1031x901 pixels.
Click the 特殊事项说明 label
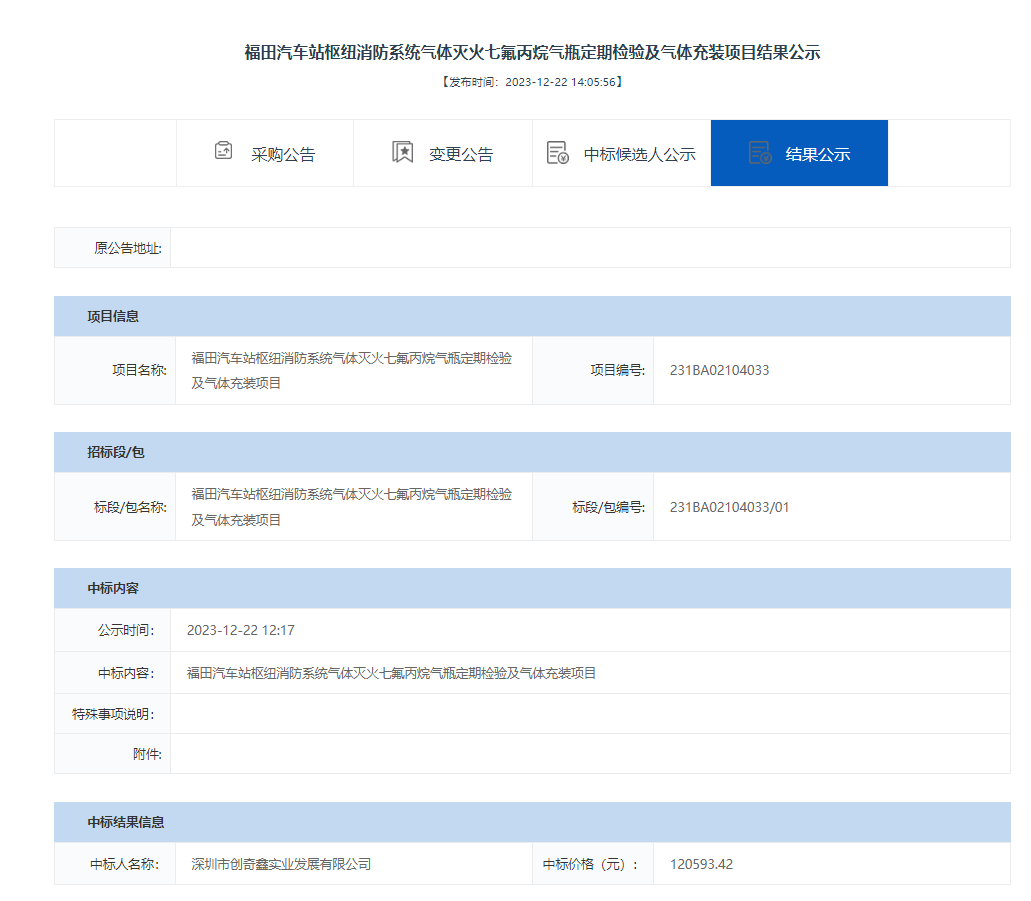(x=113, y=714)
